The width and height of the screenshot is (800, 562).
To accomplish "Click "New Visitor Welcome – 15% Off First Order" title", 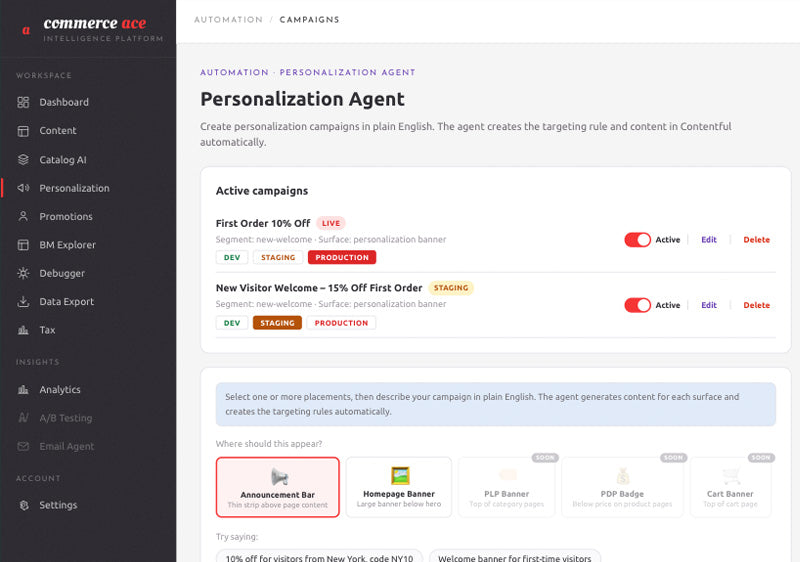I will [x=319, y=288].
